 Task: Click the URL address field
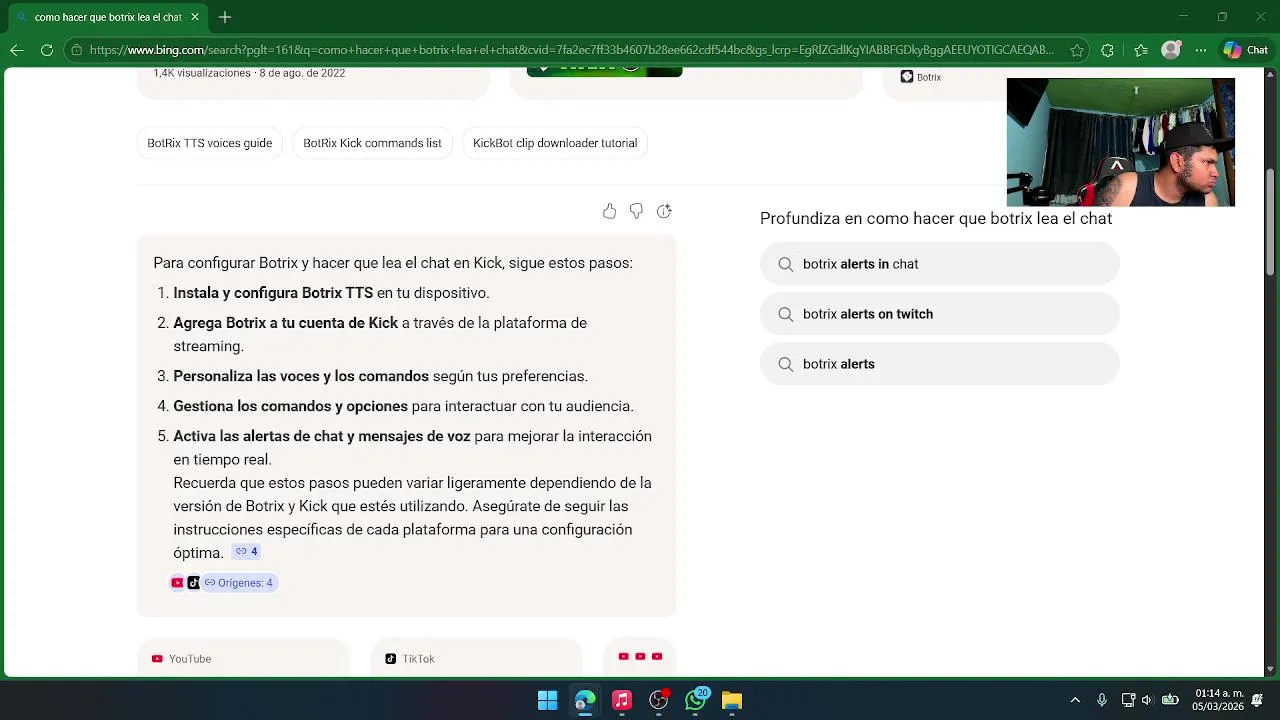point(571,50)
